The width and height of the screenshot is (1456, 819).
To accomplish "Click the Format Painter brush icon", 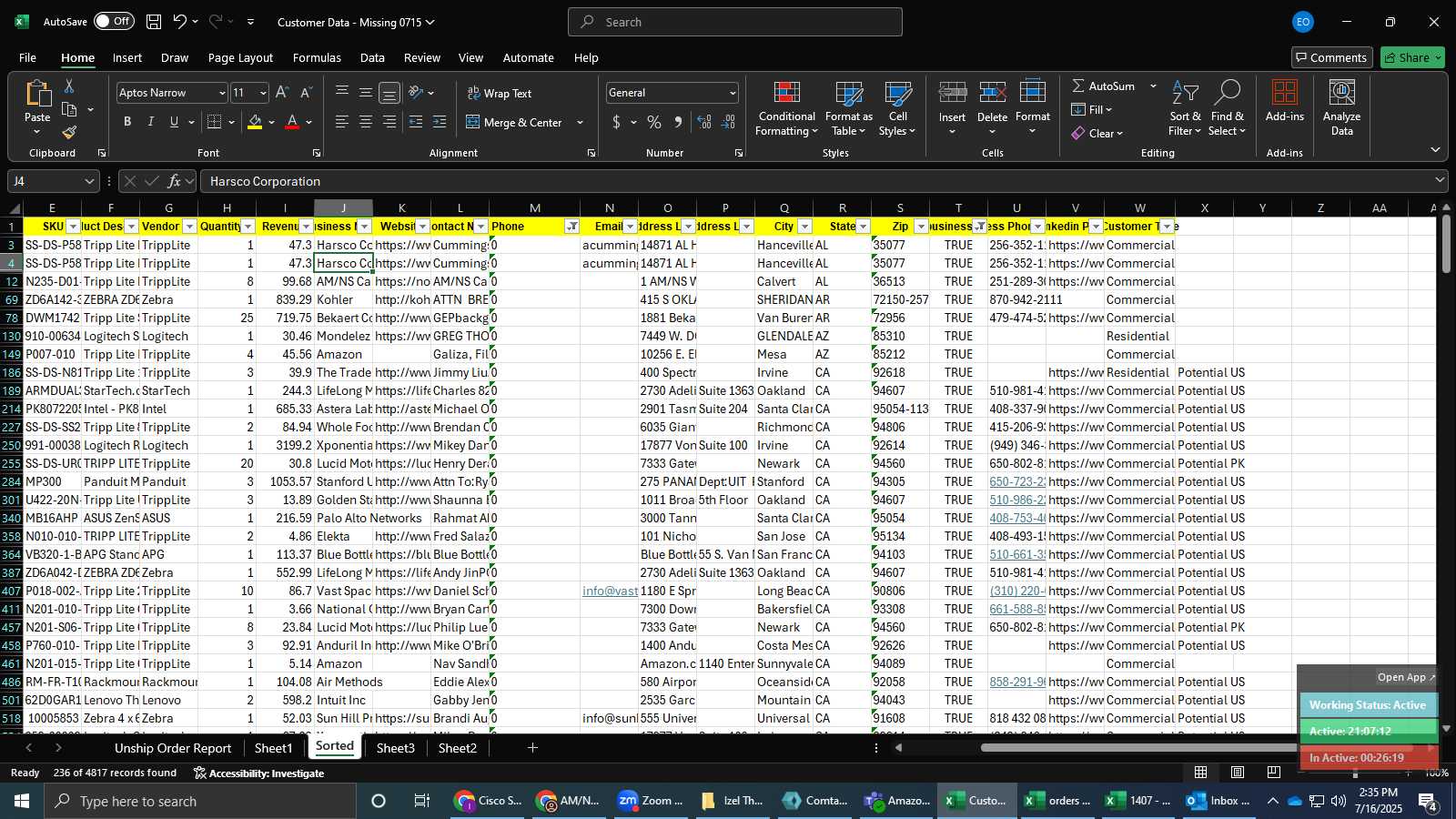I will pyautogui.click(x=69, y=132).
